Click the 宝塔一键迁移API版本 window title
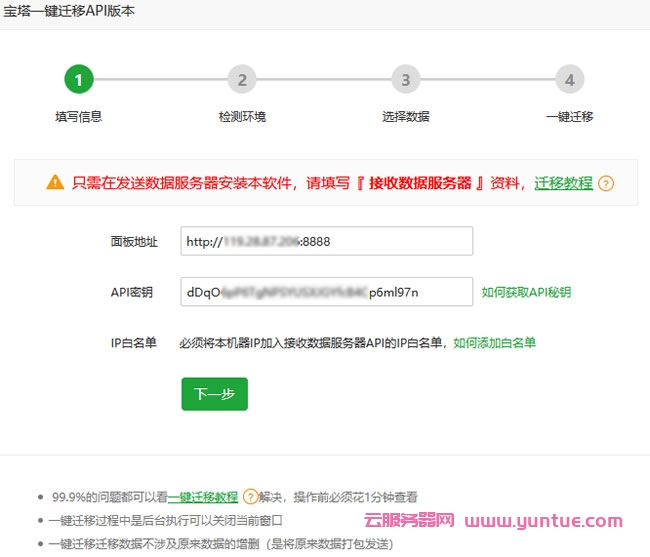 [69, 12]
